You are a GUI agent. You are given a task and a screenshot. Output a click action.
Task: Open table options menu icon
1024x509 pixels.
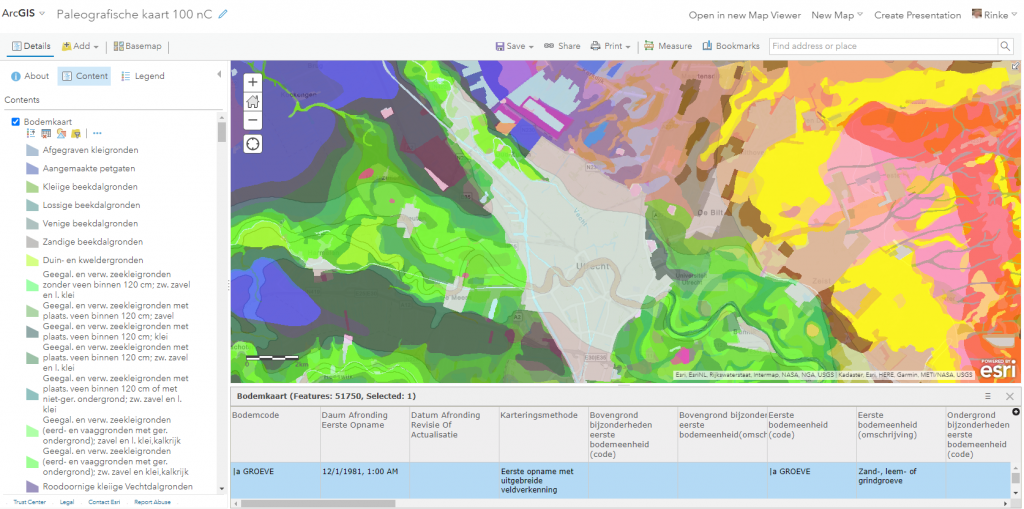click(x=988, y=397)
